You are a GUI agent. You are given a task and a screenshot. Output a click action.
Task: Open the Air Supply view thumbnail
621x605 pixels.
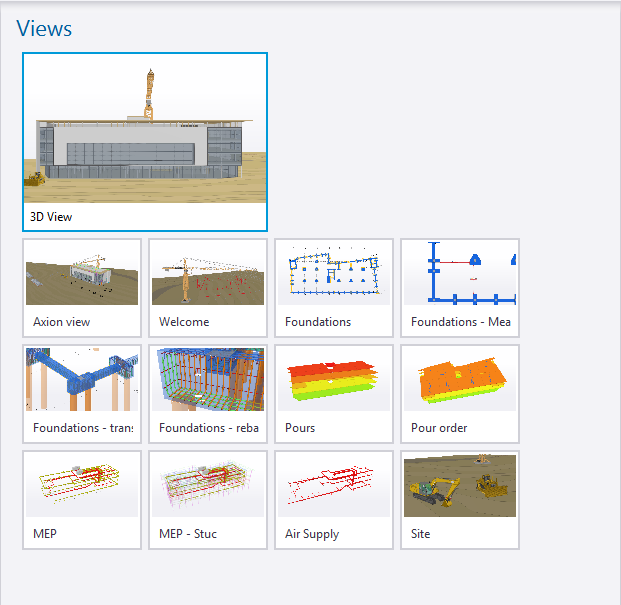click(334, 500)
